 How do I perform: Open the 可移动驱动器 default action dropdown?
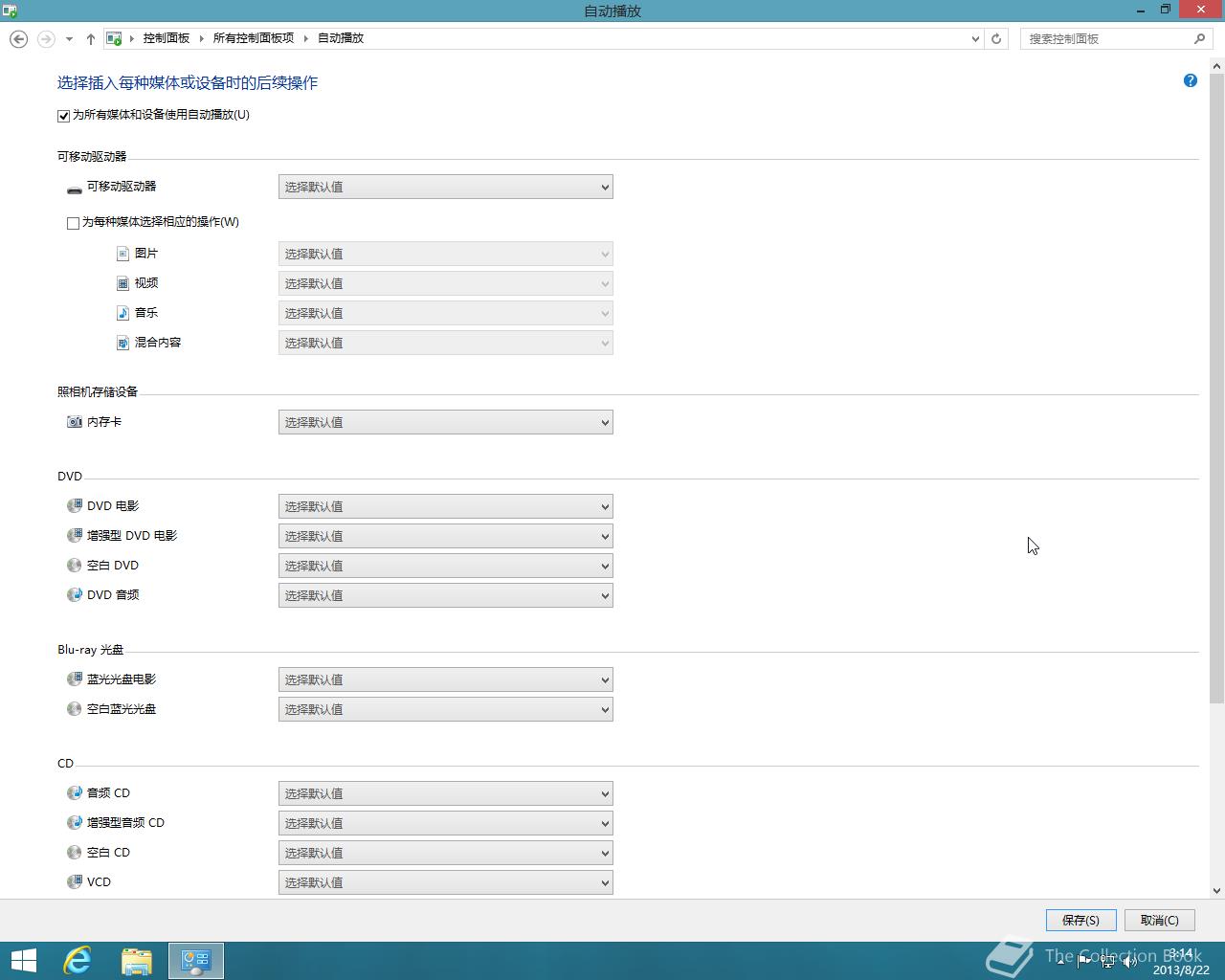446,187
